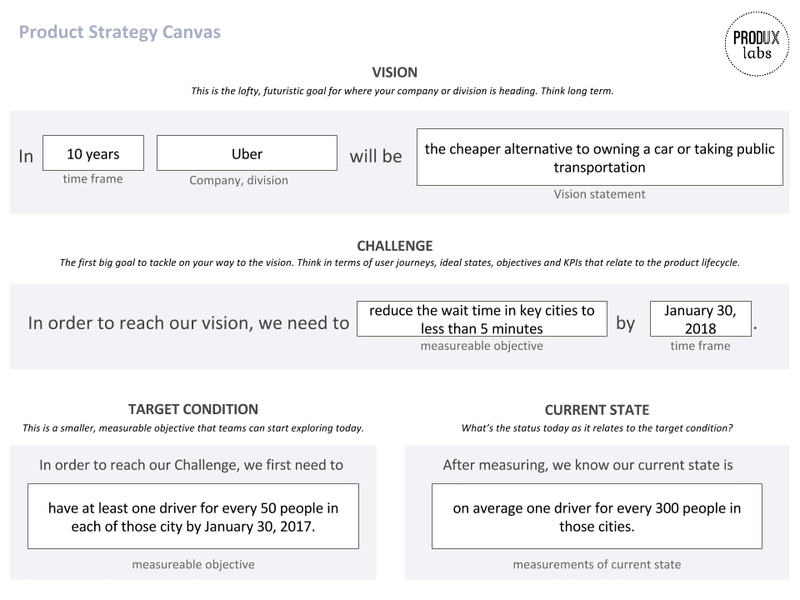Select the '10 years' time frame field
The width and height of the screenshot is (800, 600).
(x=93, y=153)
